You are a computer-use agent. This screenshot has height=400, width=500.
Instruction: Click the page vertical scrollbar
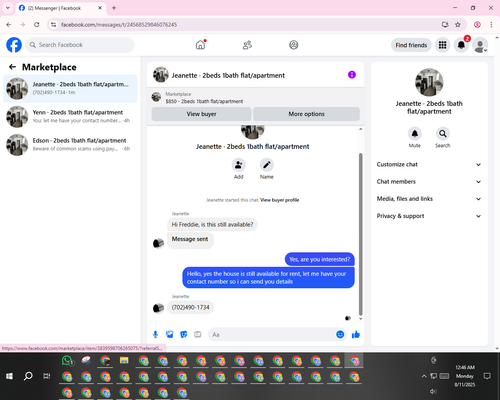[497, 193]
